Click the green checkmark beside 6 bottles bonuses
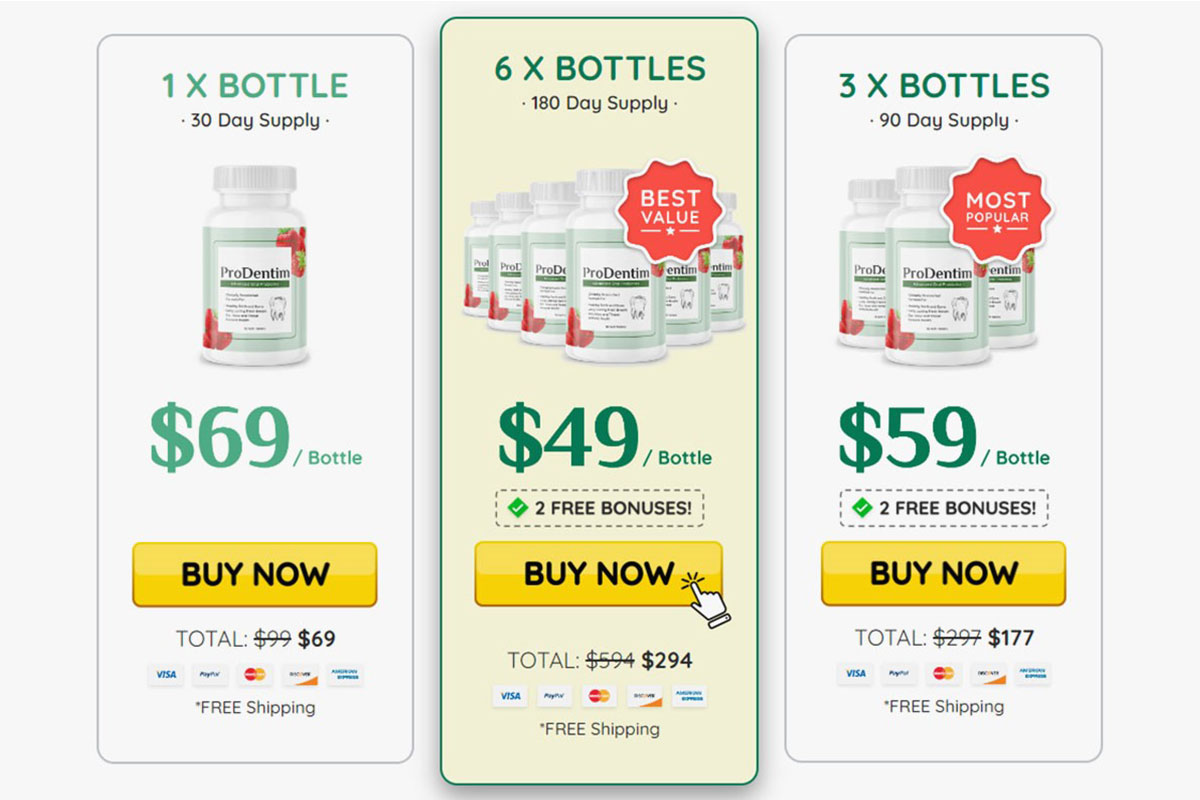 click(x=518, y=508)
